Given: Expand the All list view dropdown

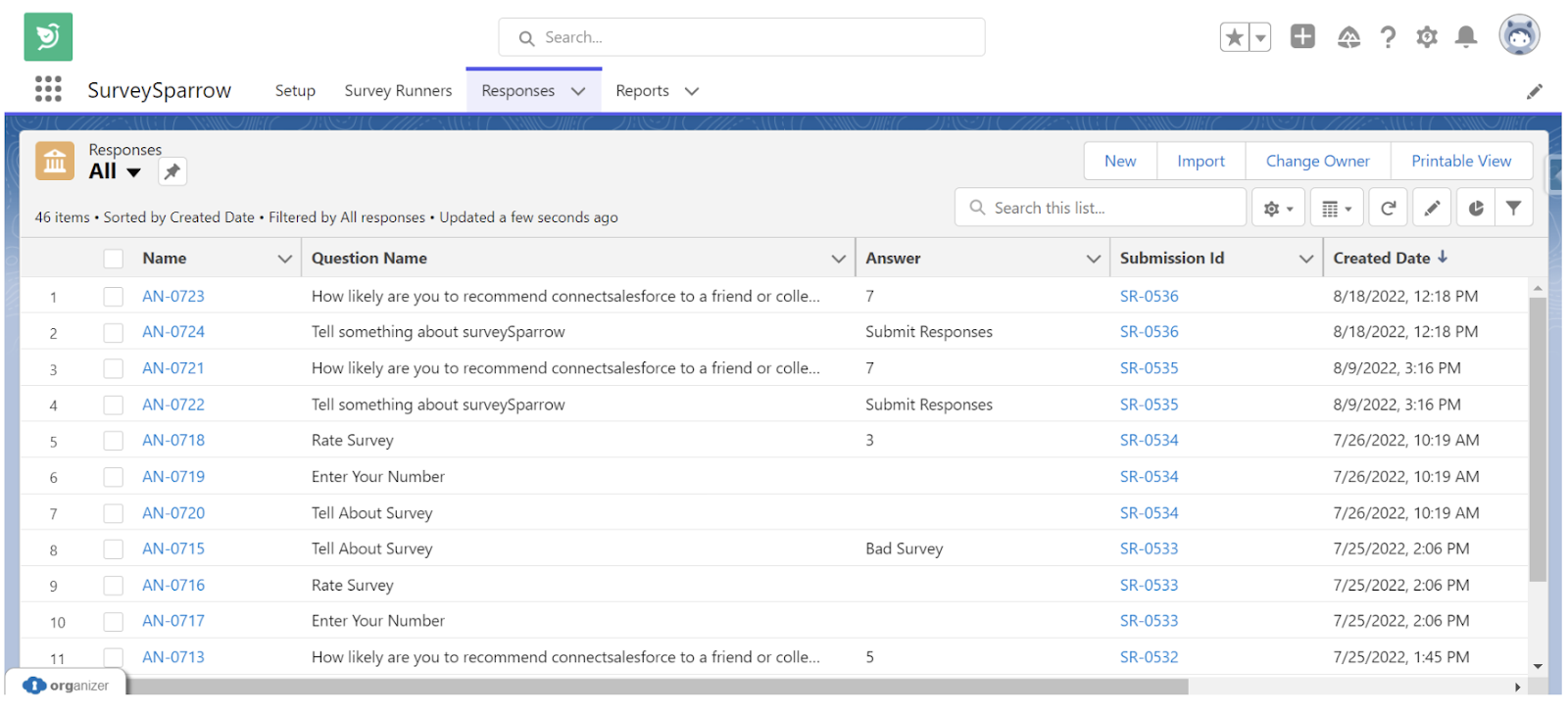Looking at the screenshot, I should tap(134, 172).
